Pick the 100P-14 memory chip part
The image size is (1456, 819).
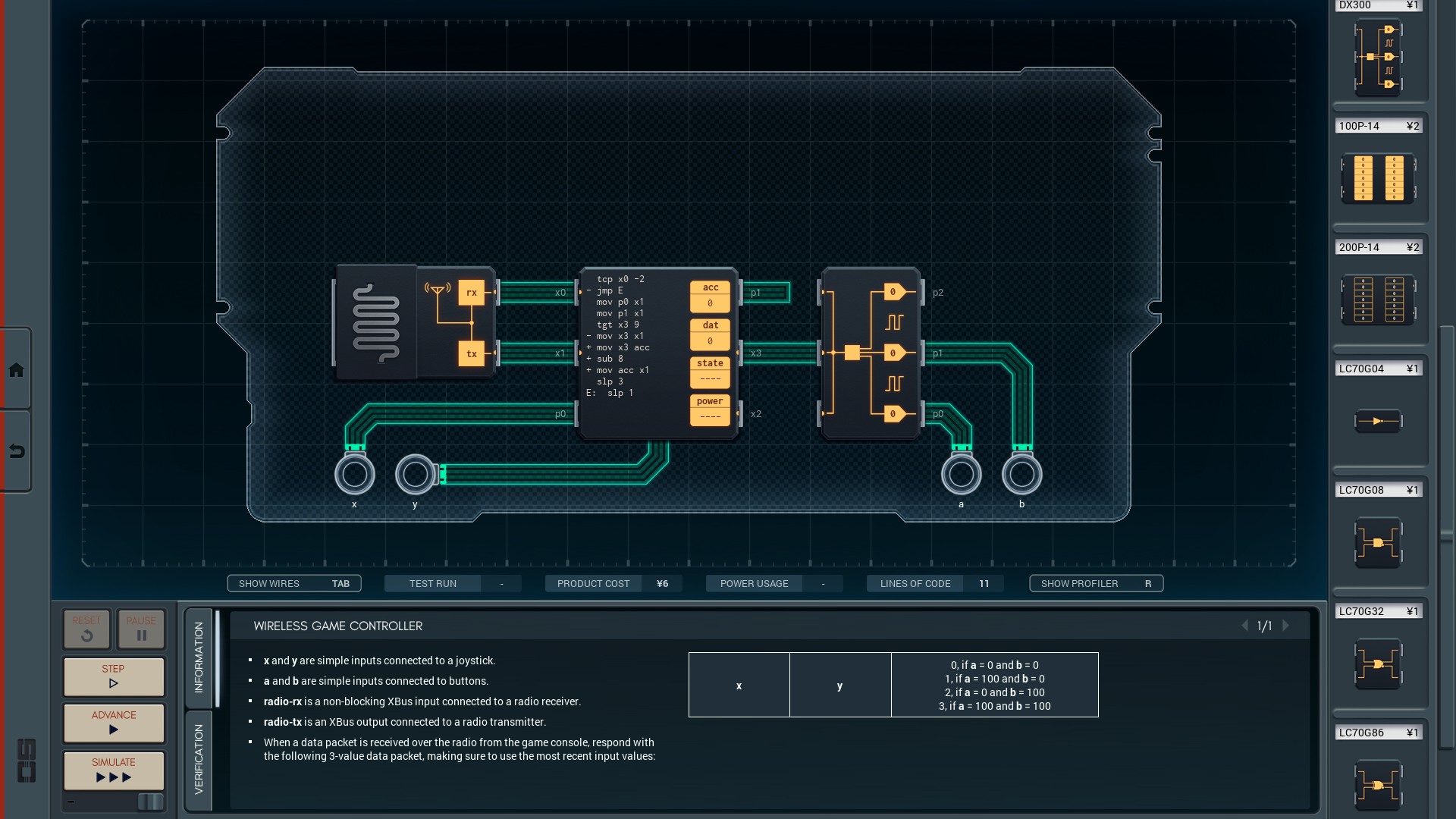pos(1378,178)
